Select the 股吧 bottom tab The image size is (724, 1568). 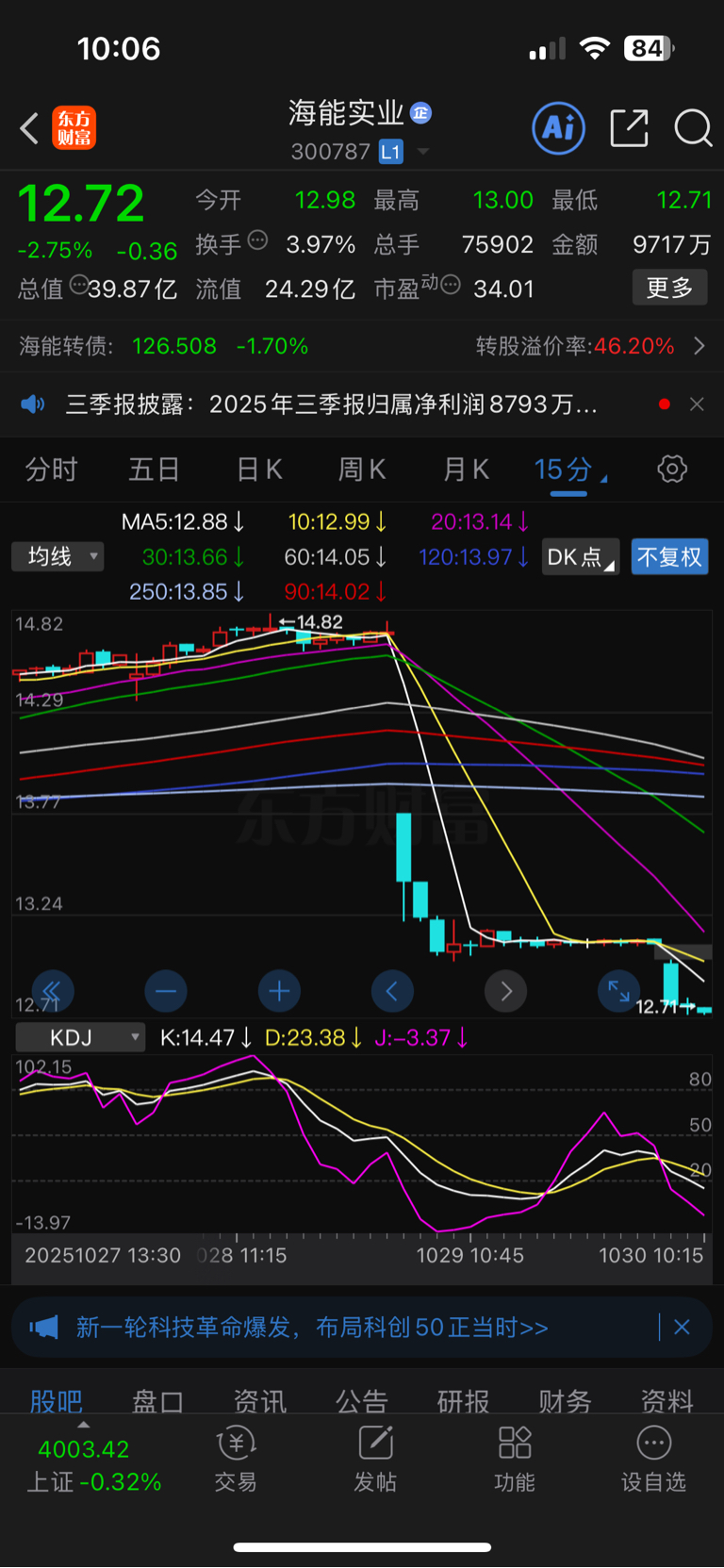57,1401
